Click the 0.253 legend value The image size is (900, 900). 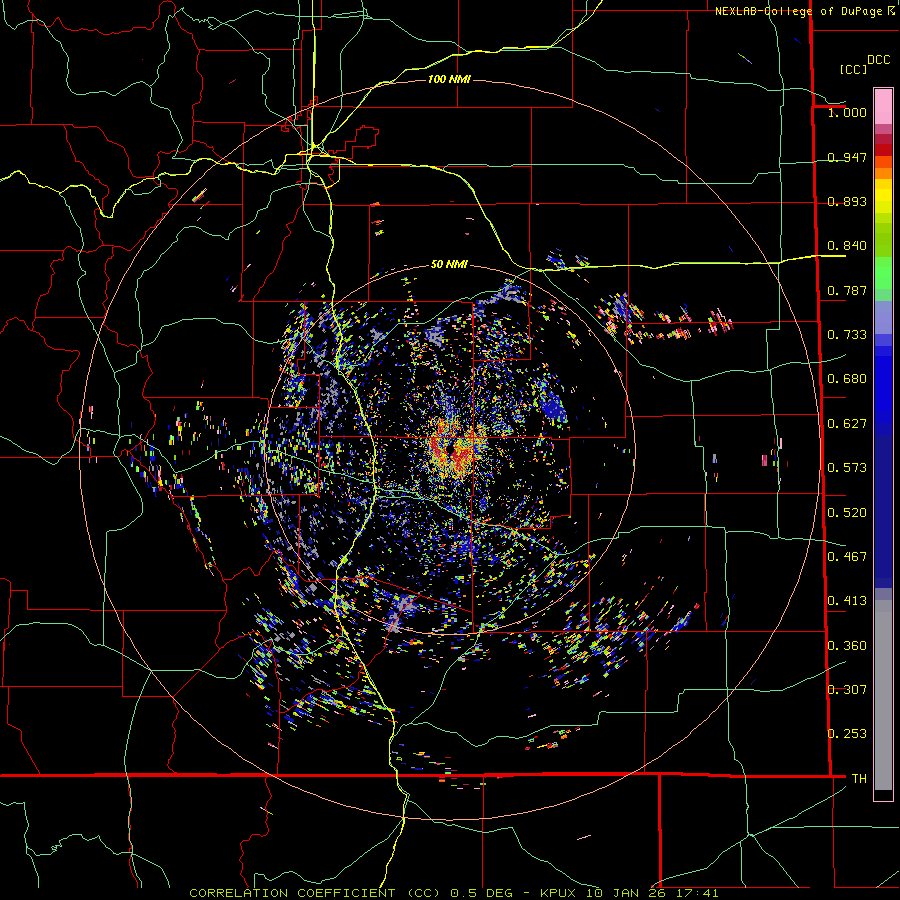[x=847, y=734]
